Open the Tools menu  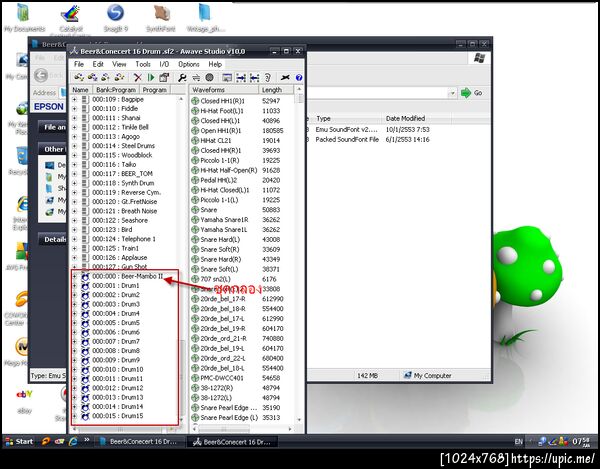click(143, 64)
